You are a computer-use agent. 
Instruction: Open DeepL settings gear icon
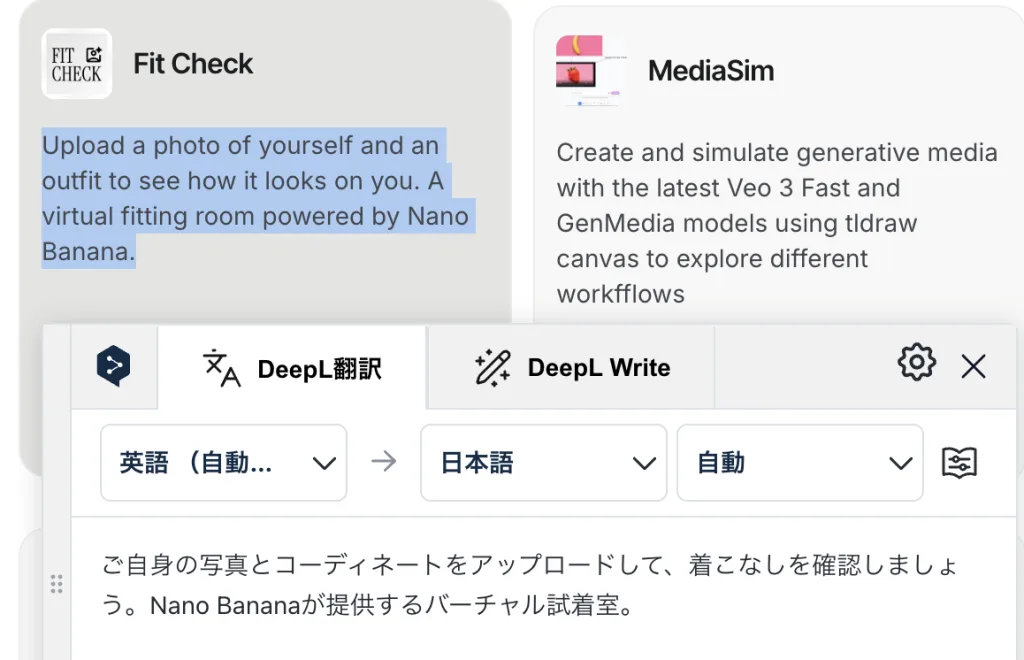click(917, 362)
